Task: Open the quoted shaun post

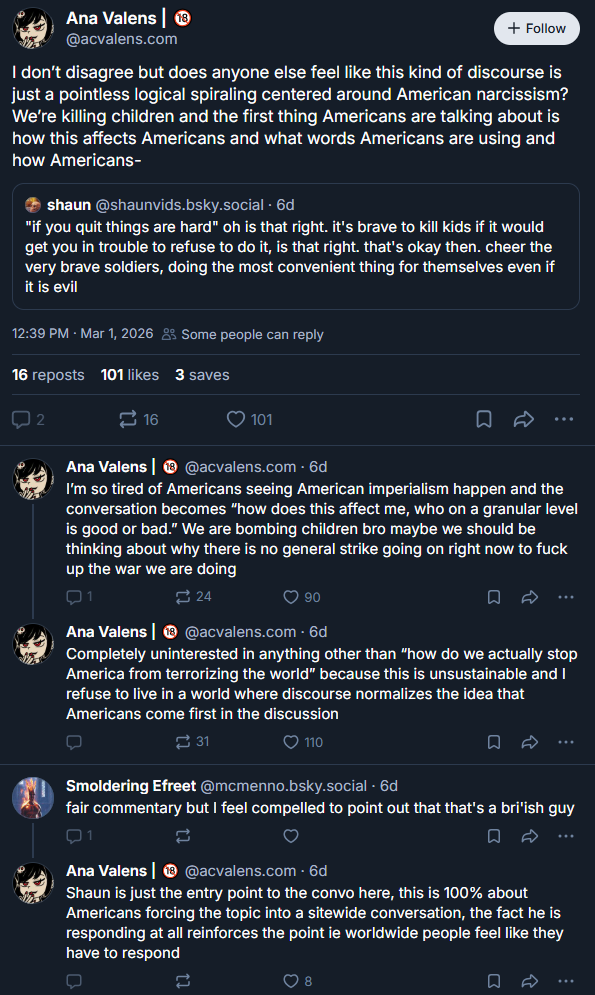Action: click(296, 246)
